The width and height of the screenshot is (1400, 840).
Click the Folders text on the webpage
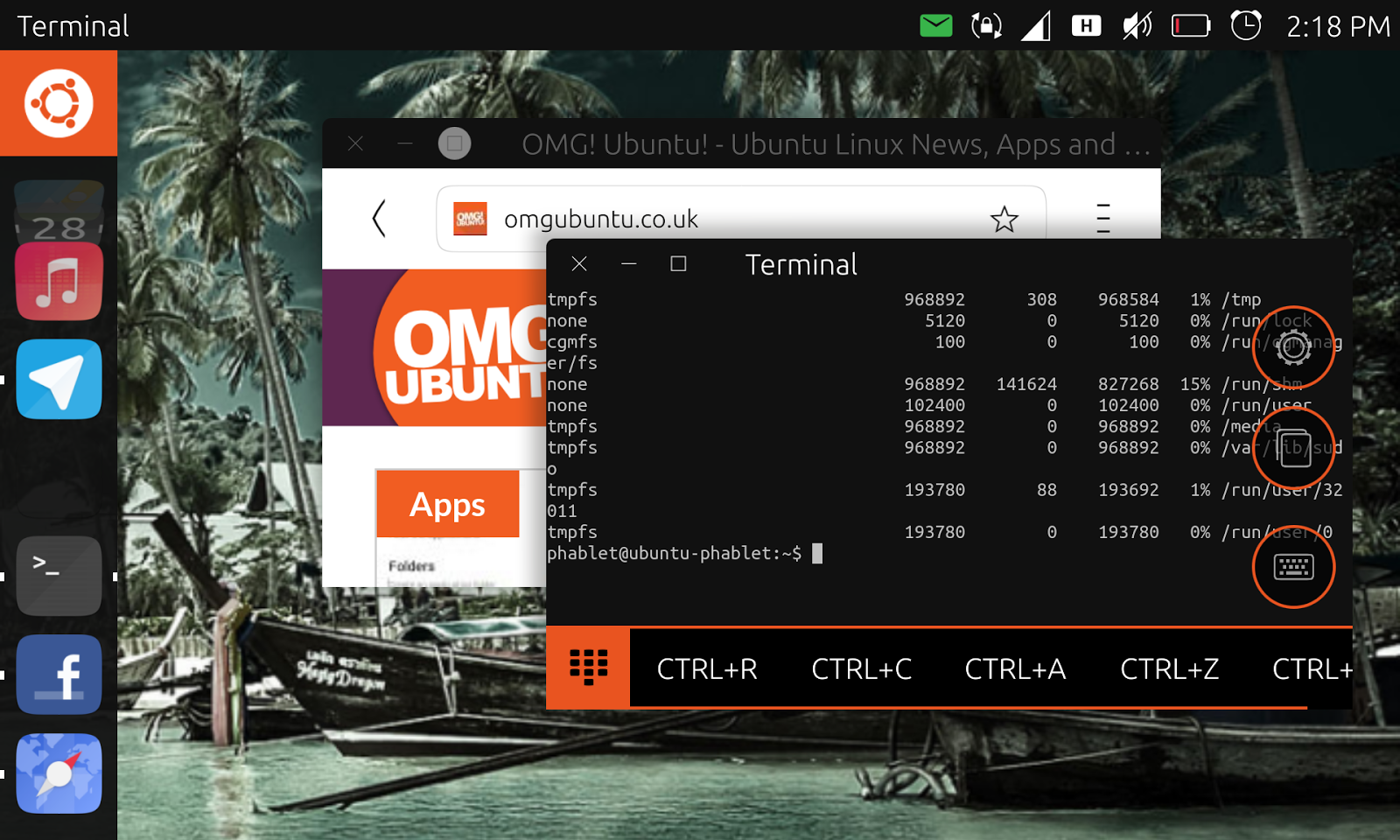click(x=411, y=566)
